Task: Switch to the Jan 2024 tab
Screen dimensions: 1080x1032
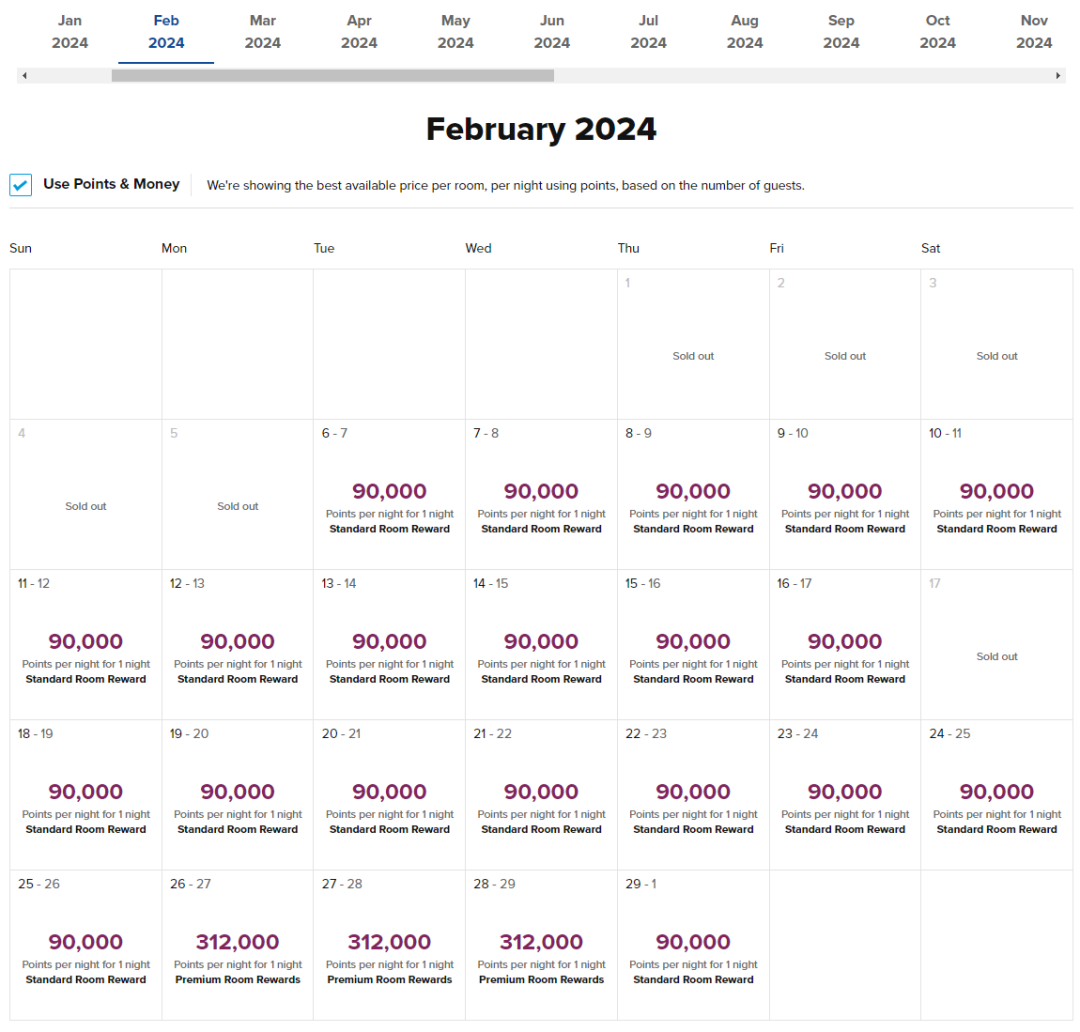Action: click(70, 32)
